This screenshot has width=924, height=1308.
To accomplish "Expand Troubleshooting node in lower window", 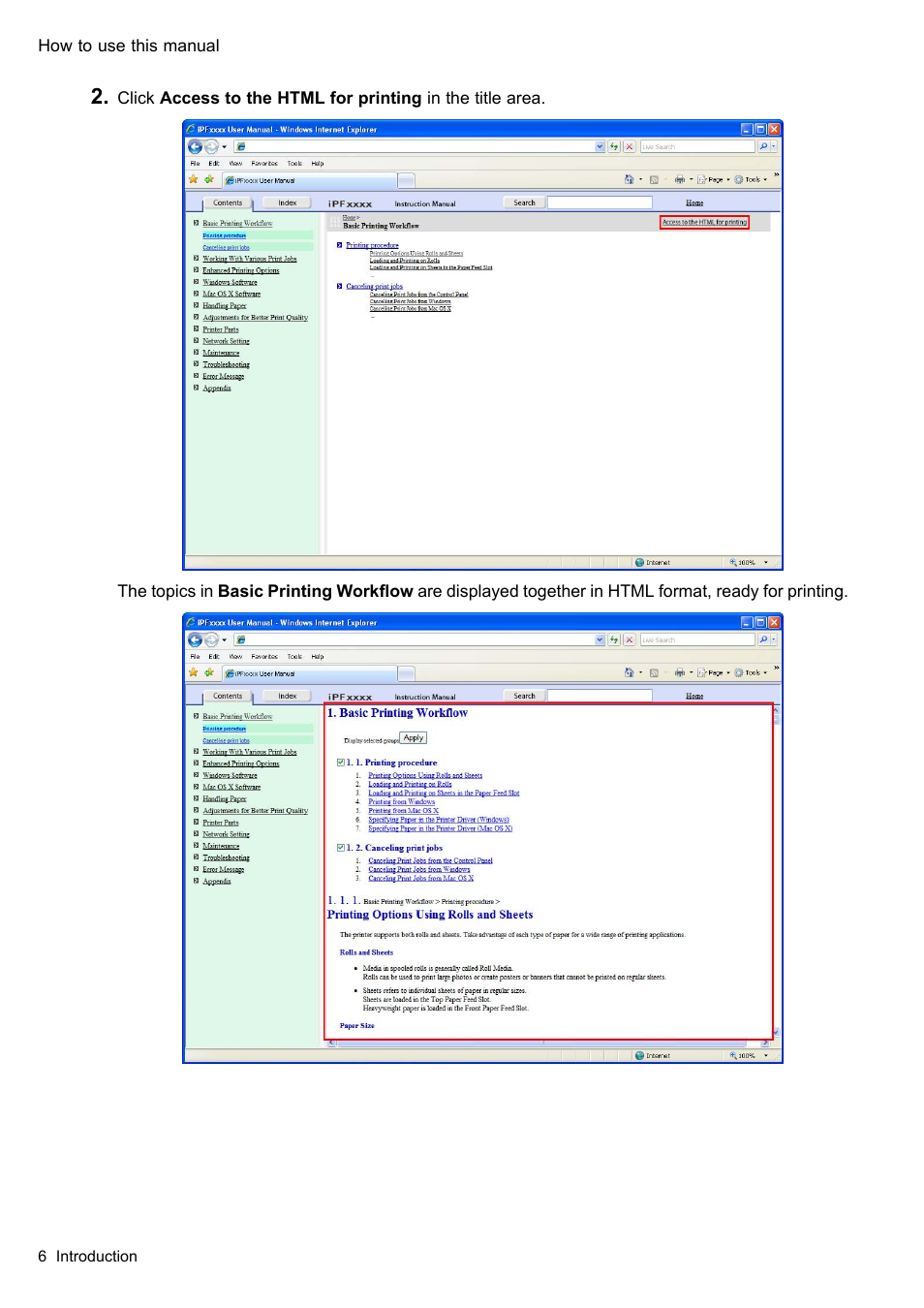I will (x=196, y=857).
